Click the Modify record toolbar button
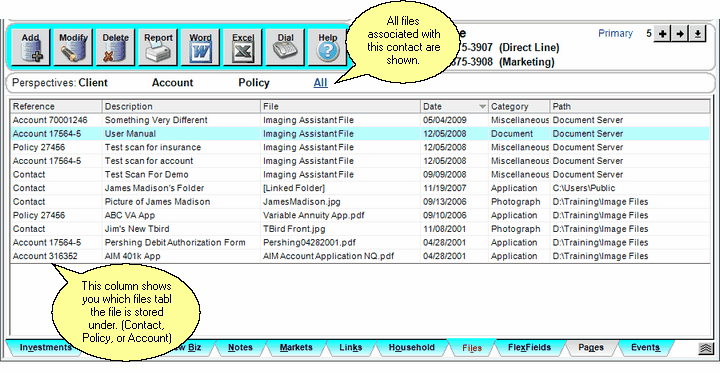Image resolution: width=720 pixels, height=373 pixels. [x=73, y=47]
